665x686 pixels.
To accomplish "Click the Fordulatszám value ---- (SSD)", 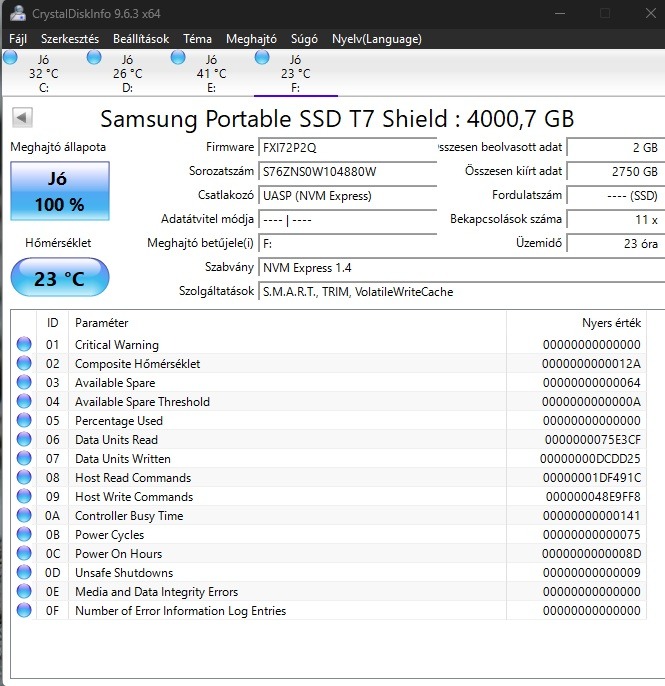I will 616,196.
